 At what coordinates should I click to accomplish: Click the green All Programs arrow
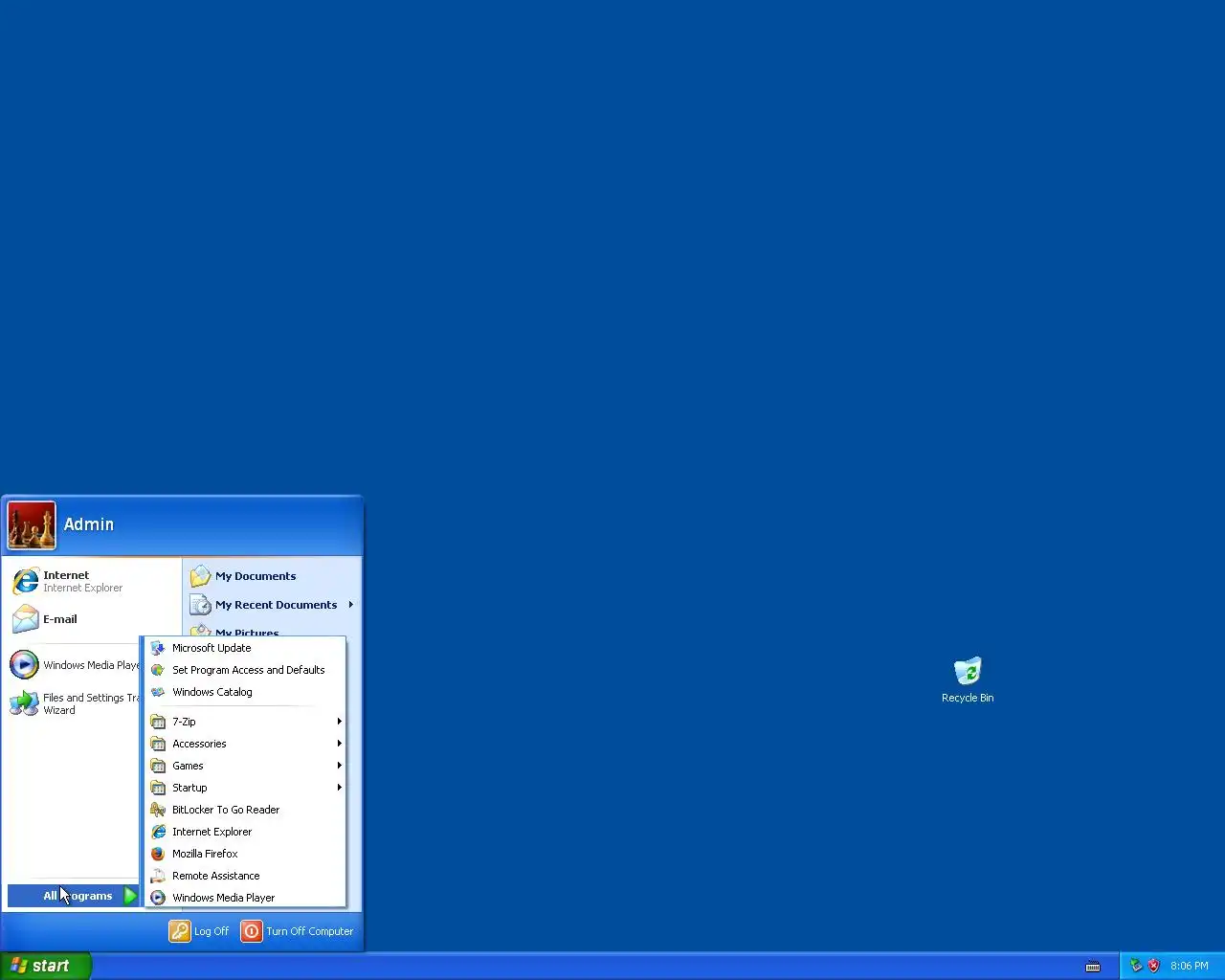pyautogui.click(x=130, y=896)
